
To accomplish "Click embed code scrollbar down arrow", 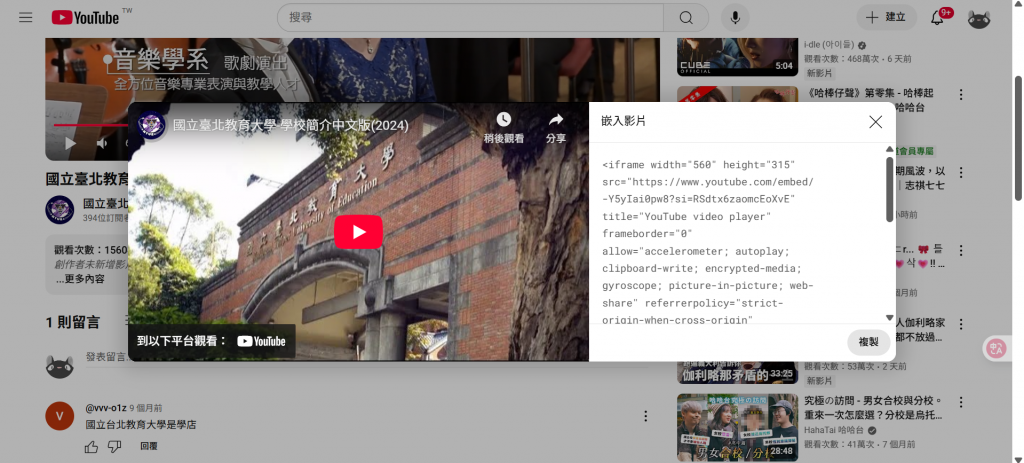I will coord(889,317).
